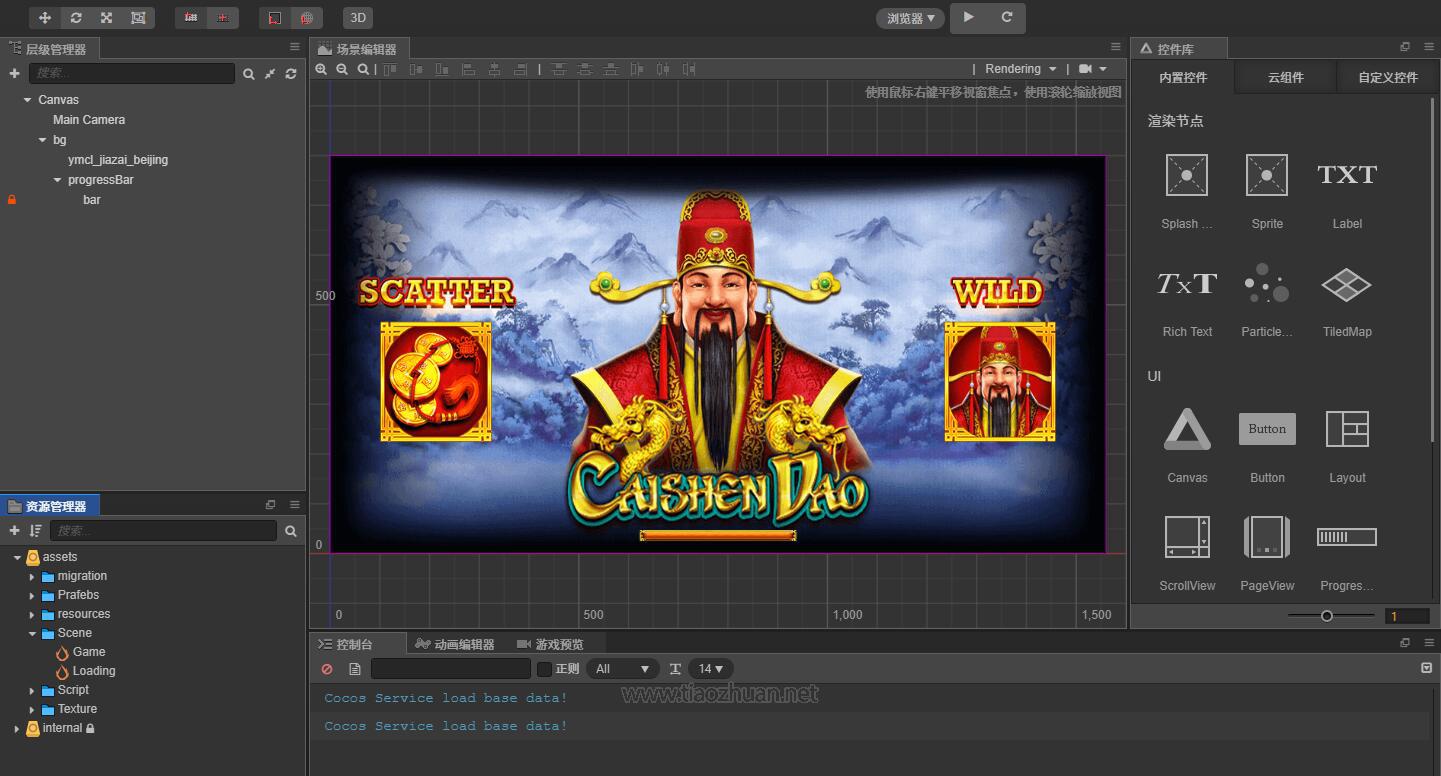Click the hierarchy panel search field
This screenshot has width=1441, height=776.
point(131,73)
